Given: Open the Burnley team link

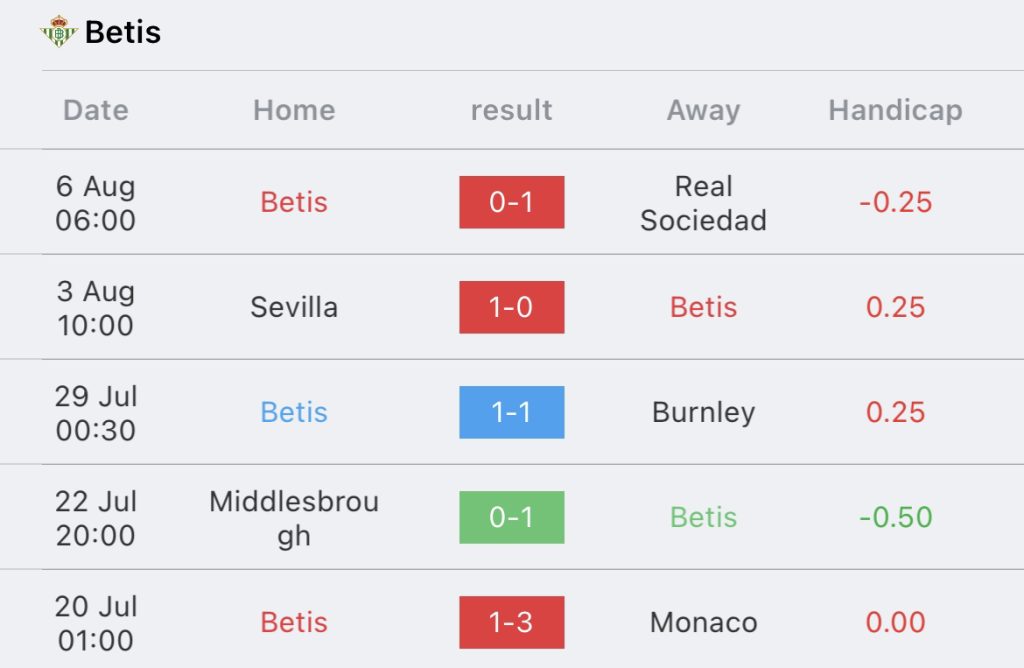Looking at the screenshot, I should click(x=703, y=412).
